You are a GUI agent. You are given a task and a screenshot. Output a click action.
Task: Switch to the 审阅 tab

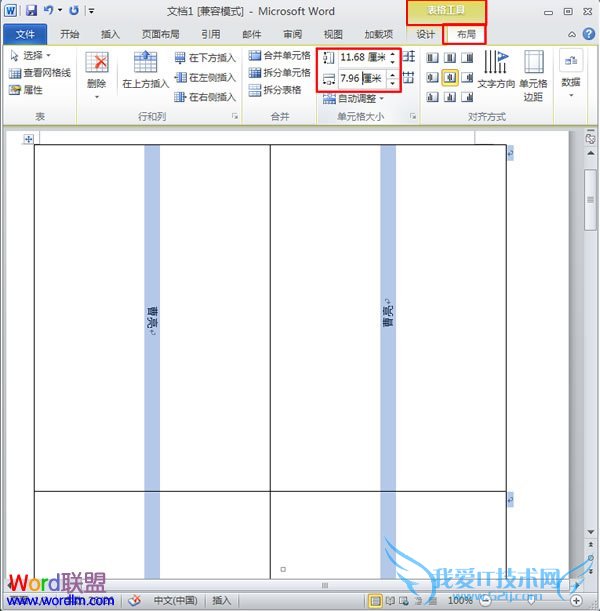tap(293, 34)
